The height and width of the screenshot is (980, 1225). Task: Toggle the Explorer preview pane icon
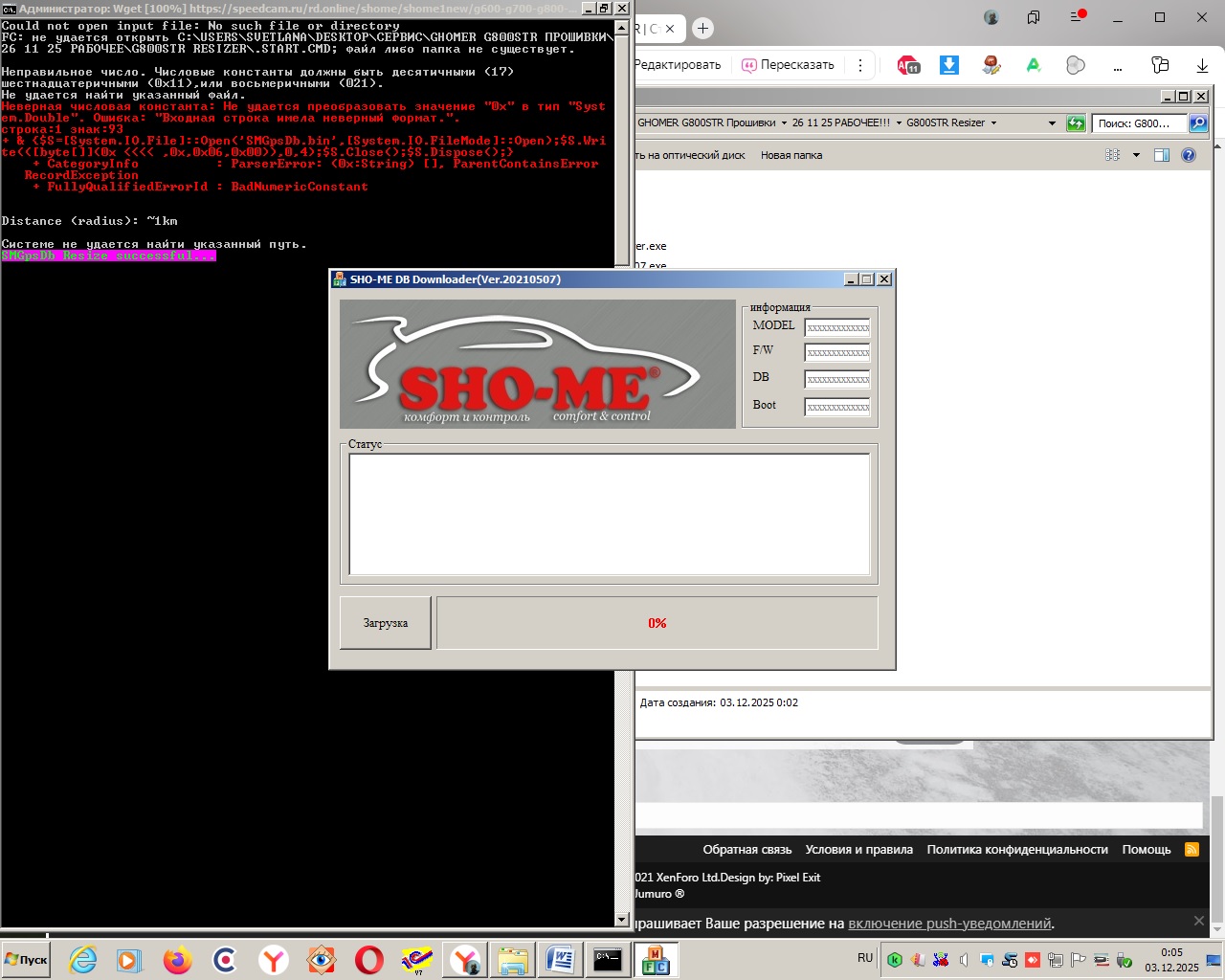point(1162,155)
